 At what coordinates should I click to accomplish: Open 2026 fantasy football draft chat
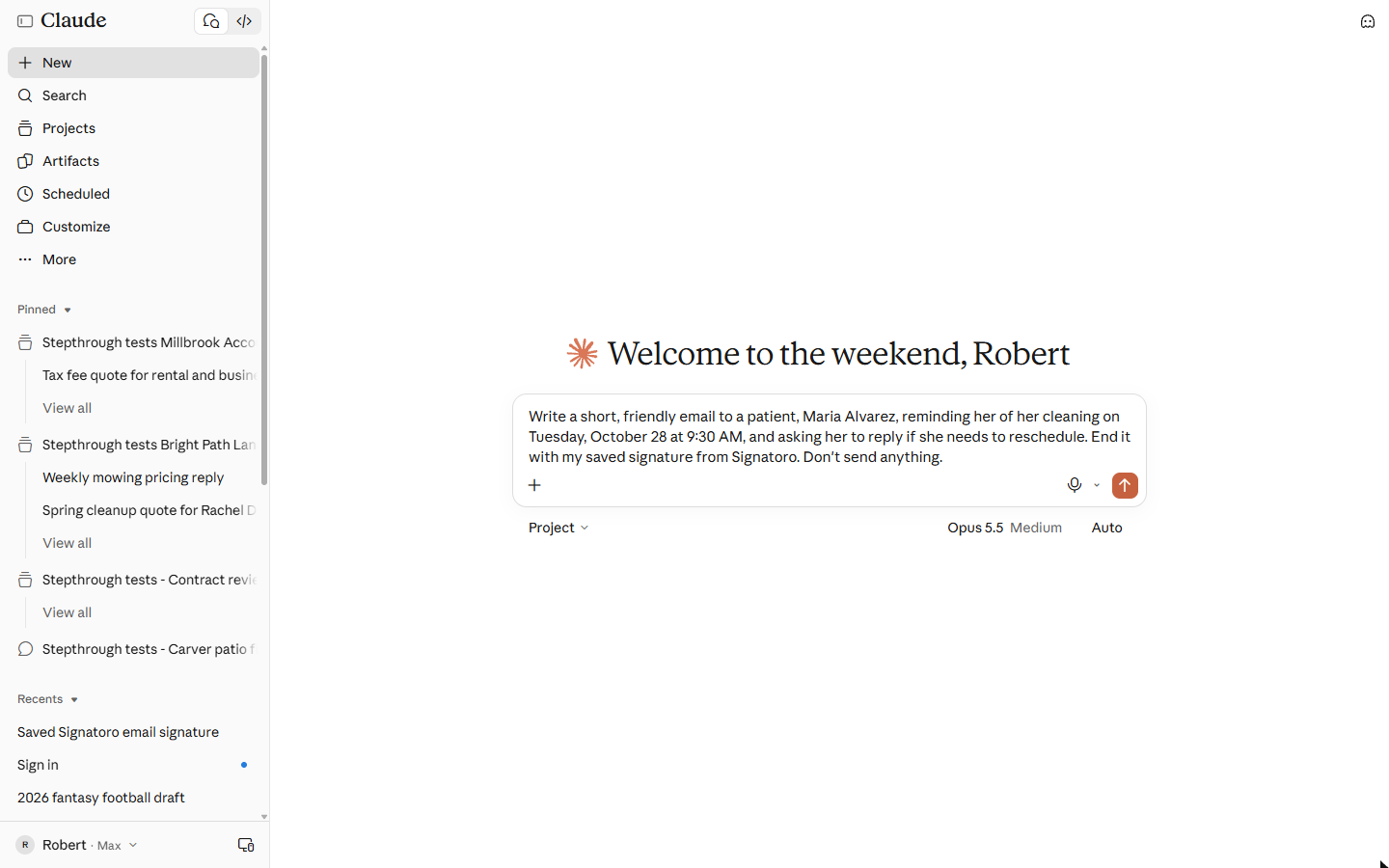[x=133, y=798]
